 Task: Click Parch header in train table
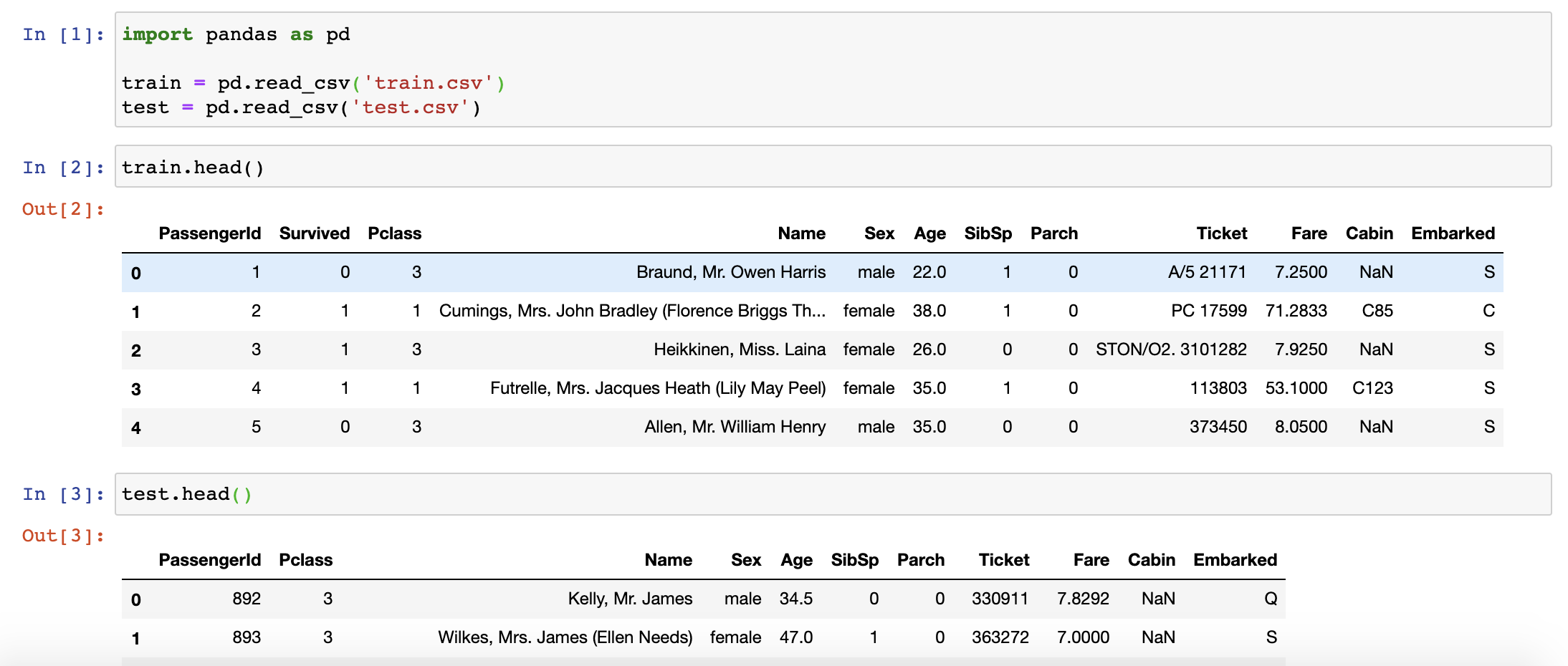coord(1054,233)
